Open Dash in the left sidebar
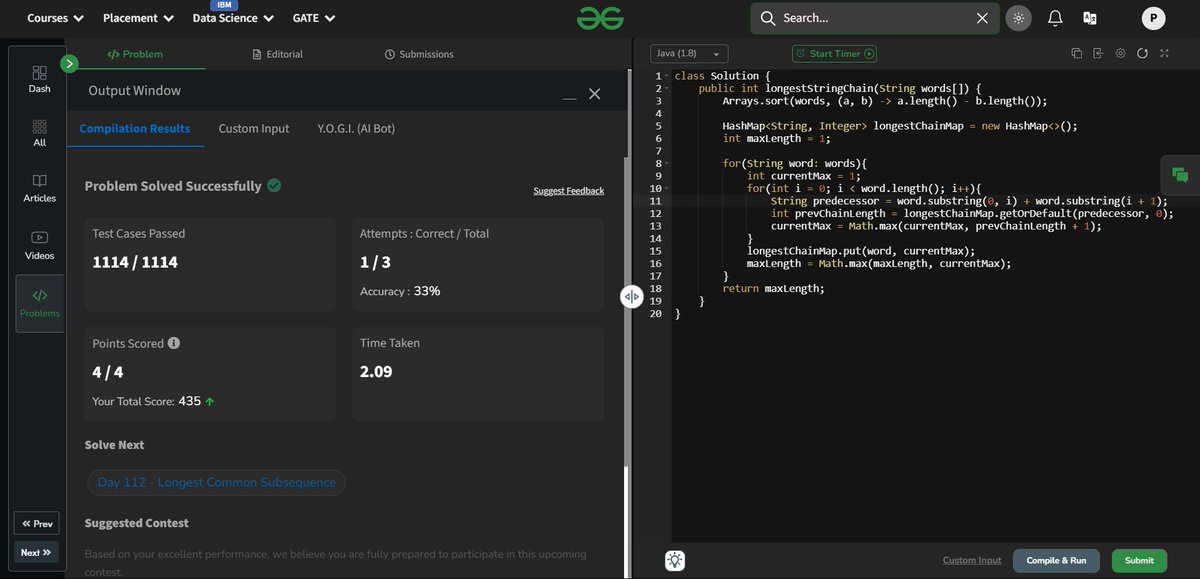1200x579 pixels. click(39, 79)
